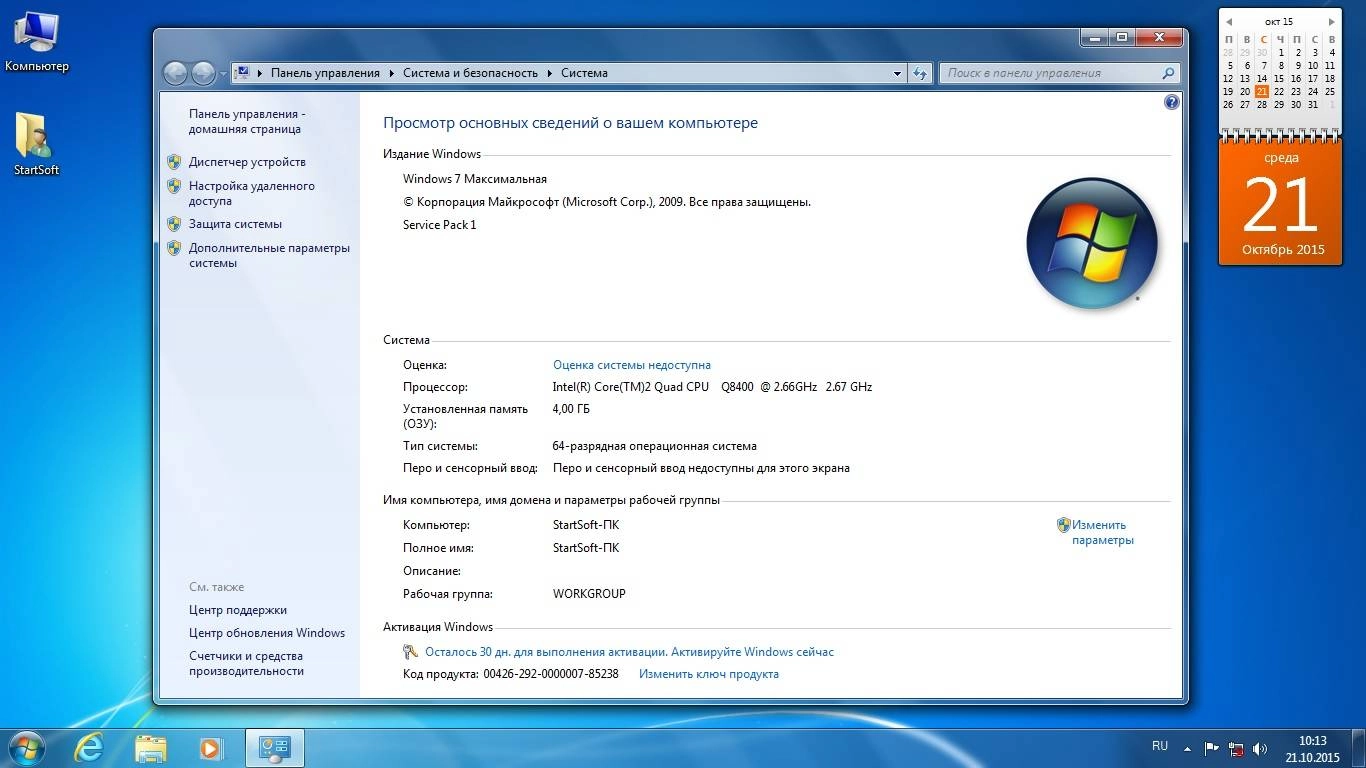This screenshot has height=768, width=1366.
Task: Go back using the Explorer back arrow
Action: point(175,73)
